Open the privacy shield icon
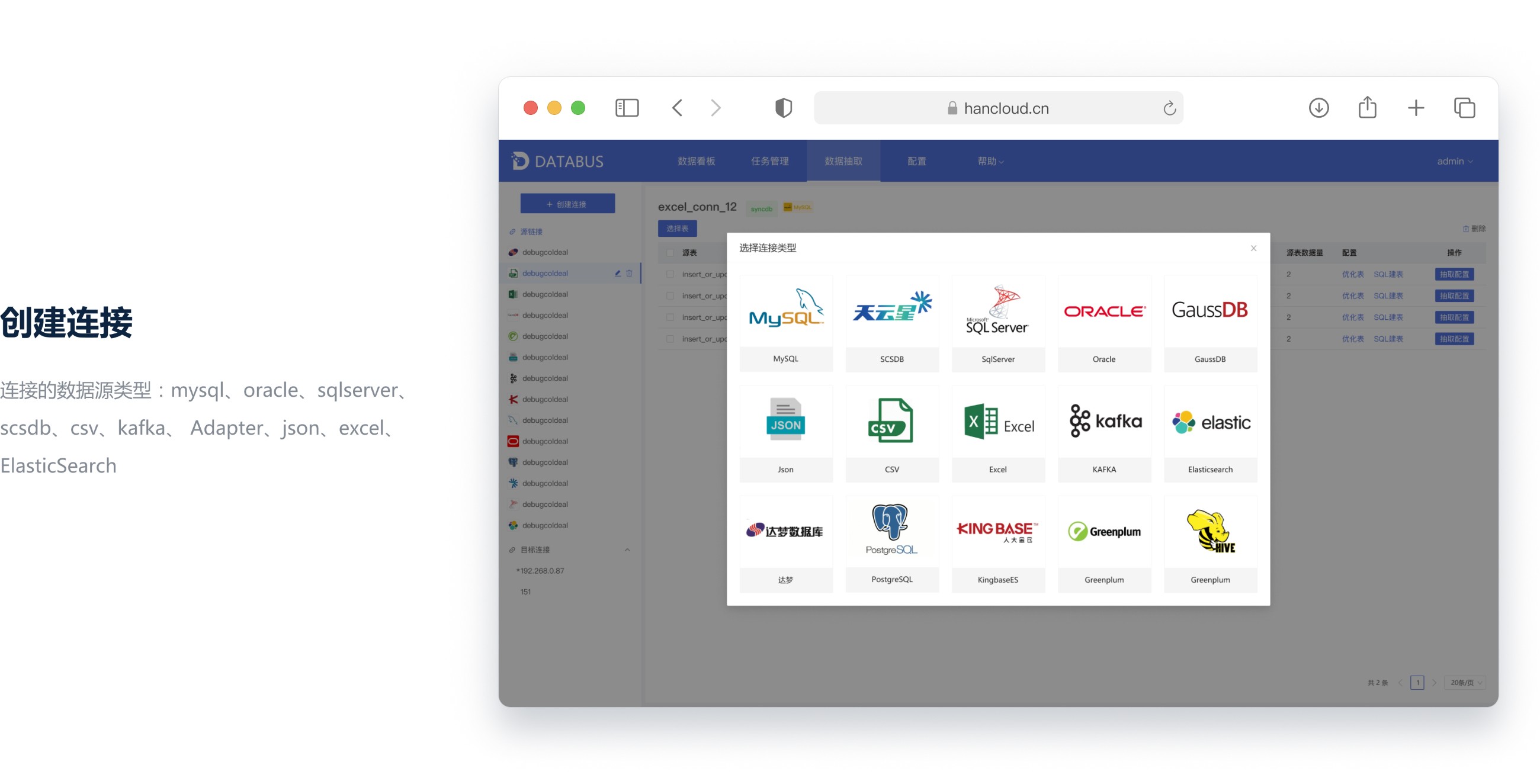Viewport: 1540px width, 784px height. pos(783,108)
